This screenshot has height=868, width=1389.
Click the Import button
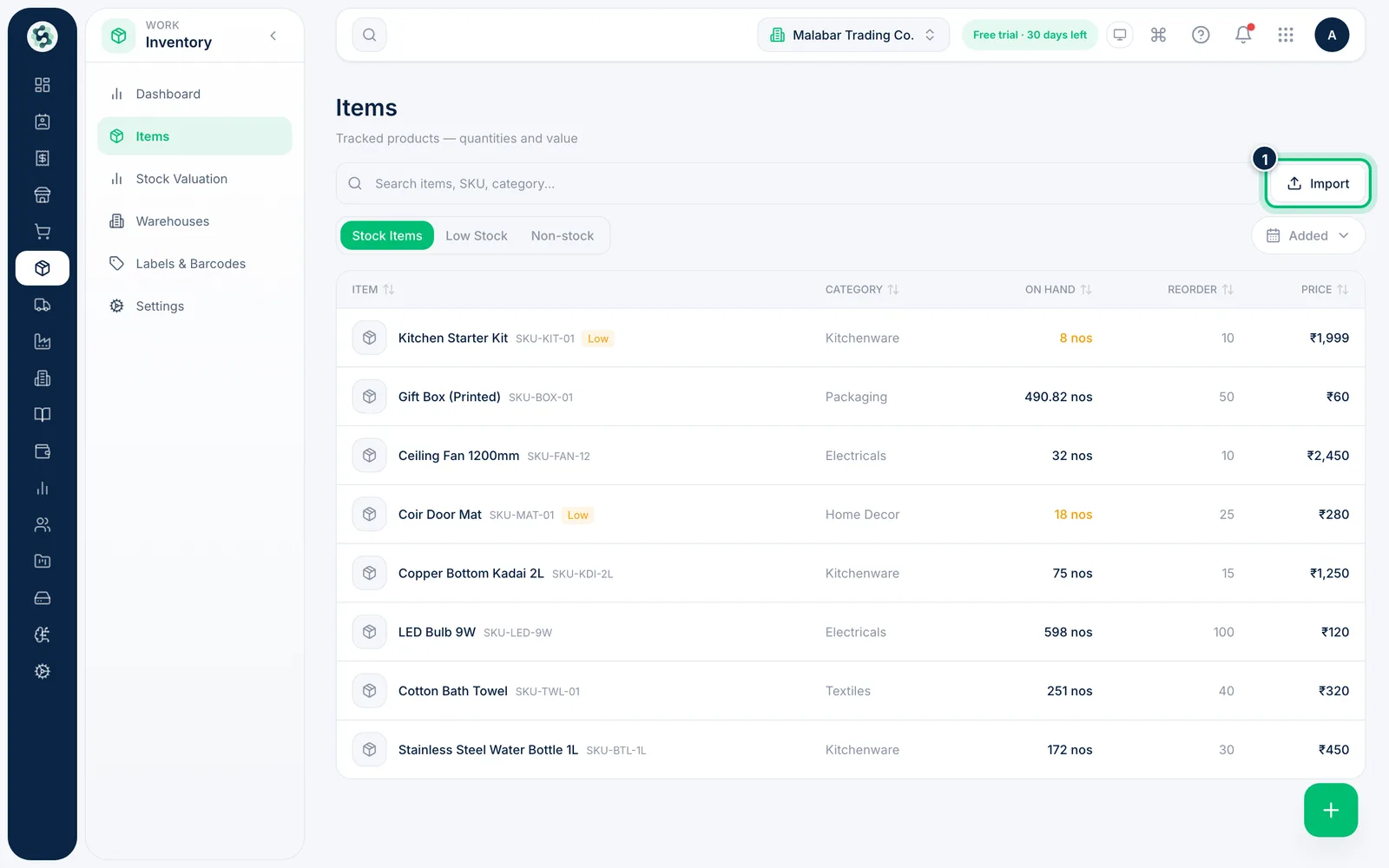tap(1318, 183)
